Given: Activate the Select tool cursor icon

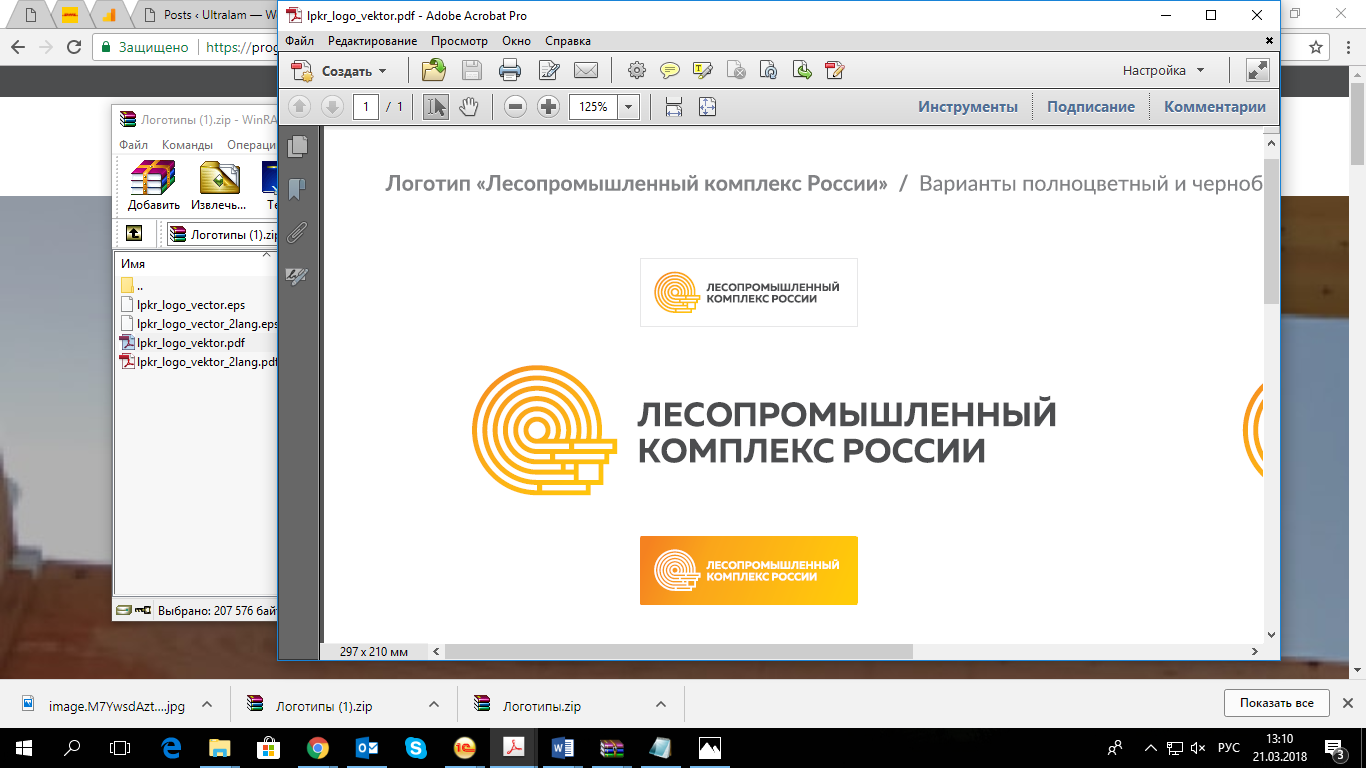Looking at the screenshot, I should point(435,106).
